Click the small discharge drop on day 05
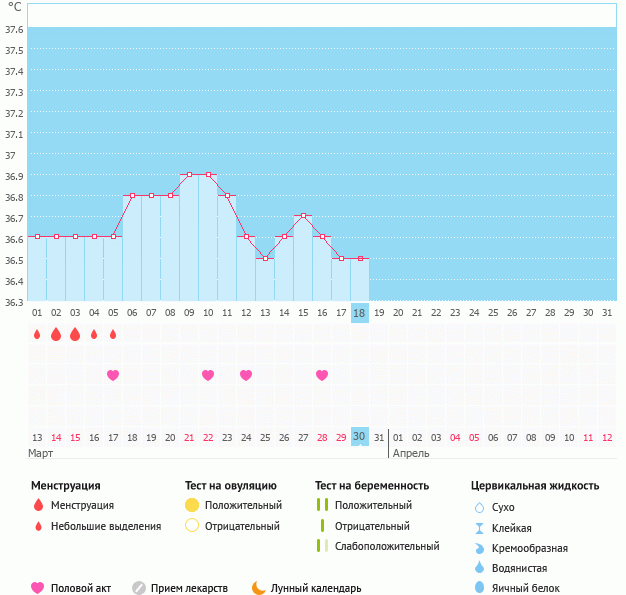 pos(113,334)
